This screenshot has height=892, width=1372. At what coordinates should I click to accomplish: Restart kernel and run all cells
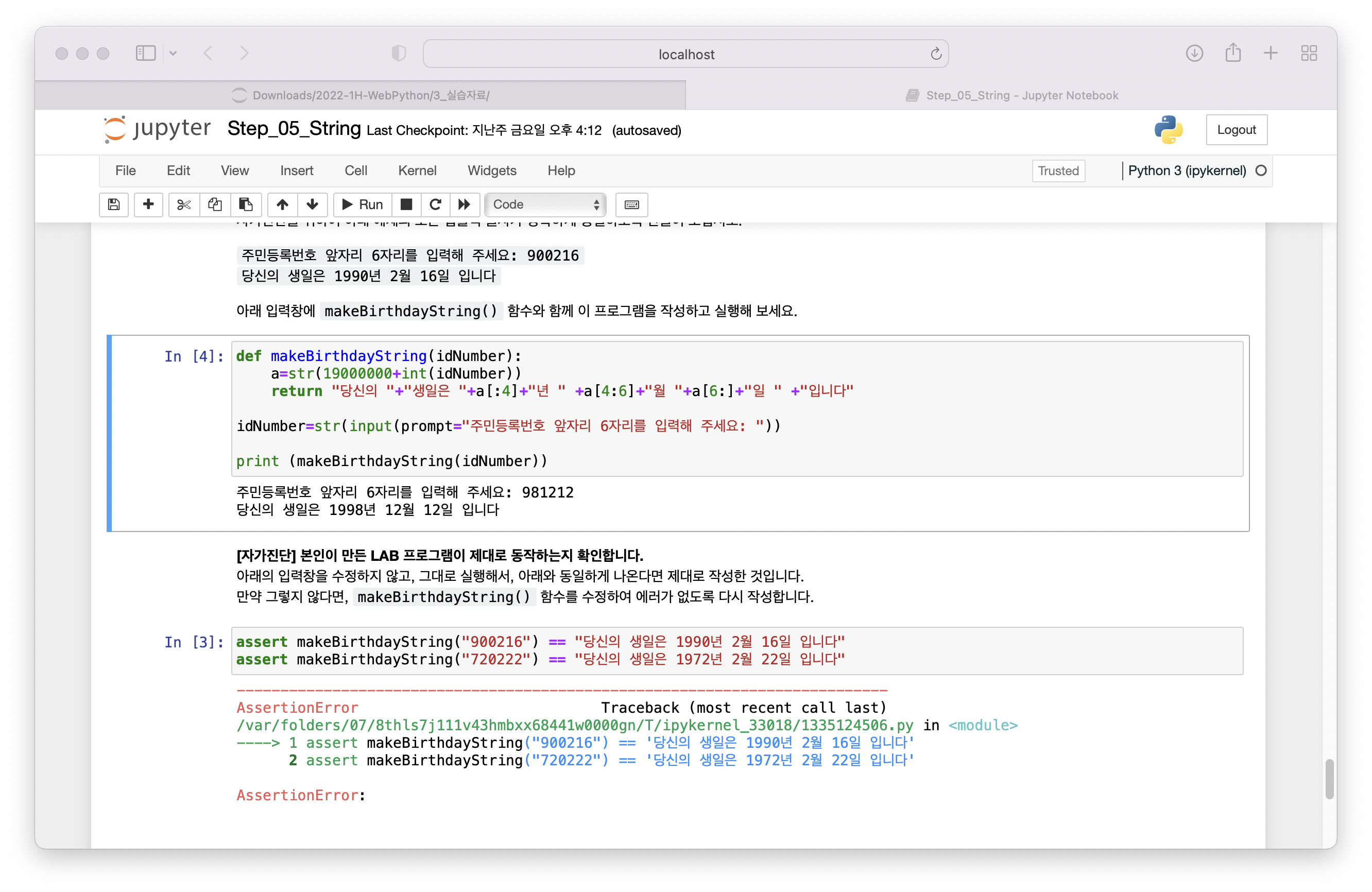(x=465, y=204)
